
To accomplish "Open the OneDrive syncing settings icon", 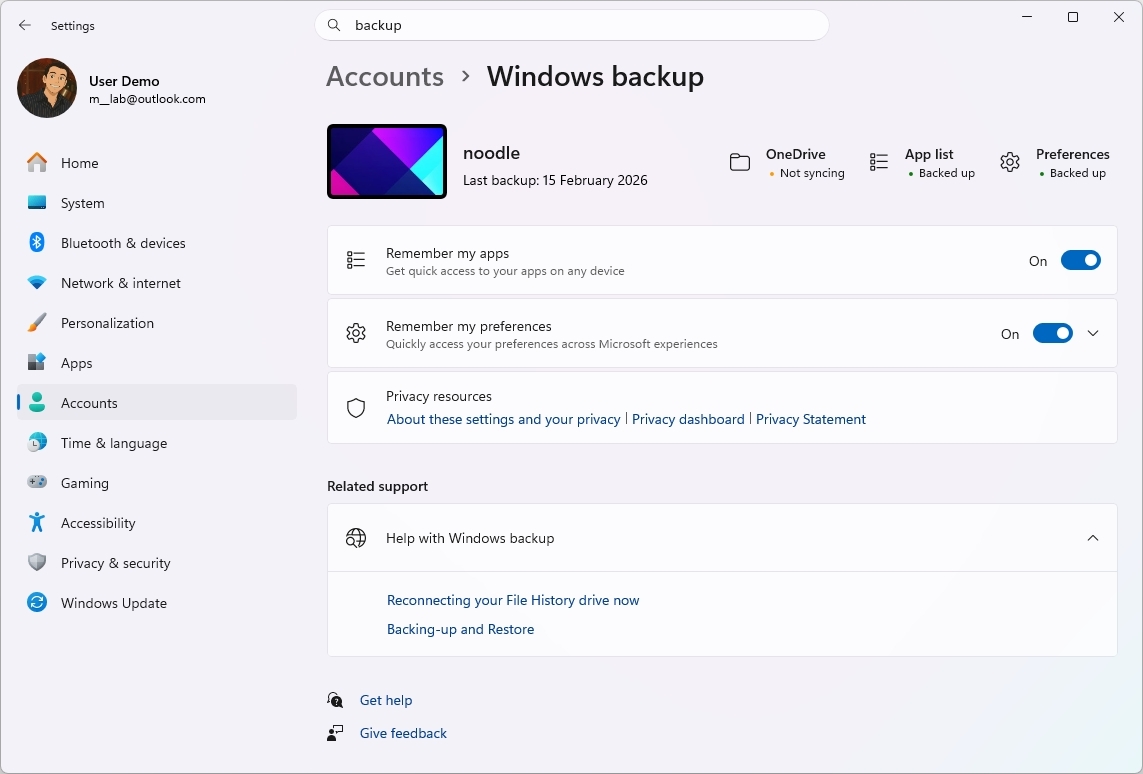I will (740, 161).
